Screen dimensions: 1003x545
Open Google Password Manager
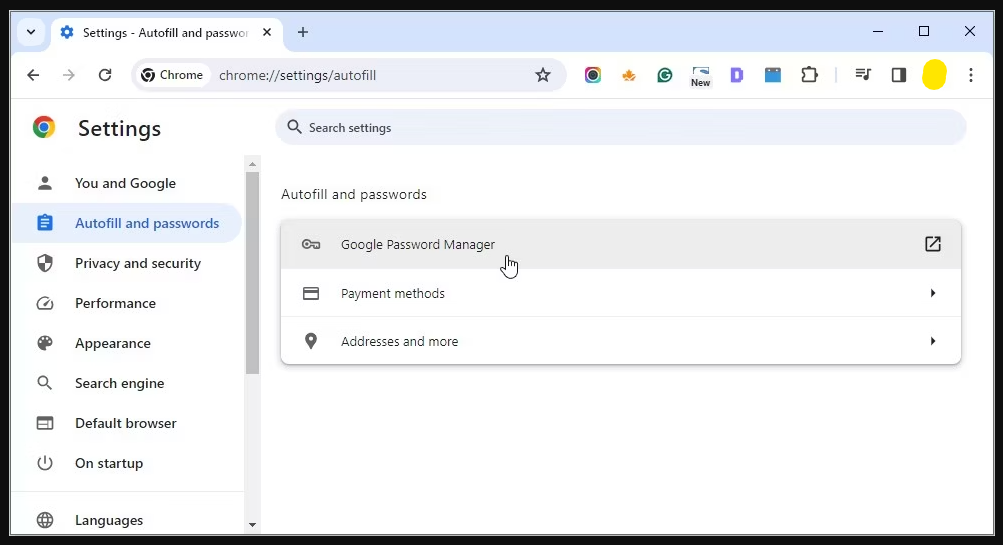click(x=620, y=244)
